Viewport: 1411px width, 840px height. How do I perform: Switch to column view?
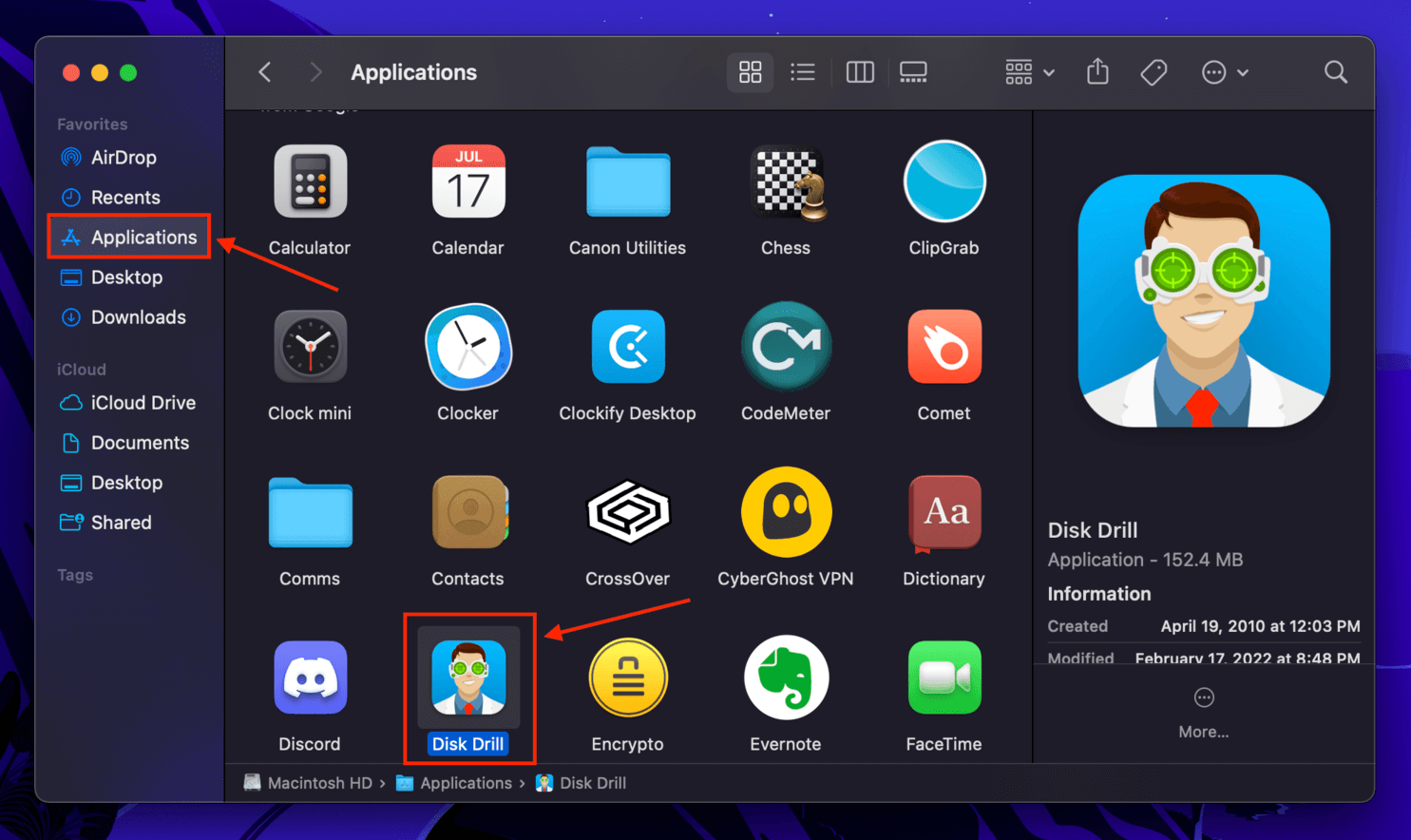[x=860, y=72]
